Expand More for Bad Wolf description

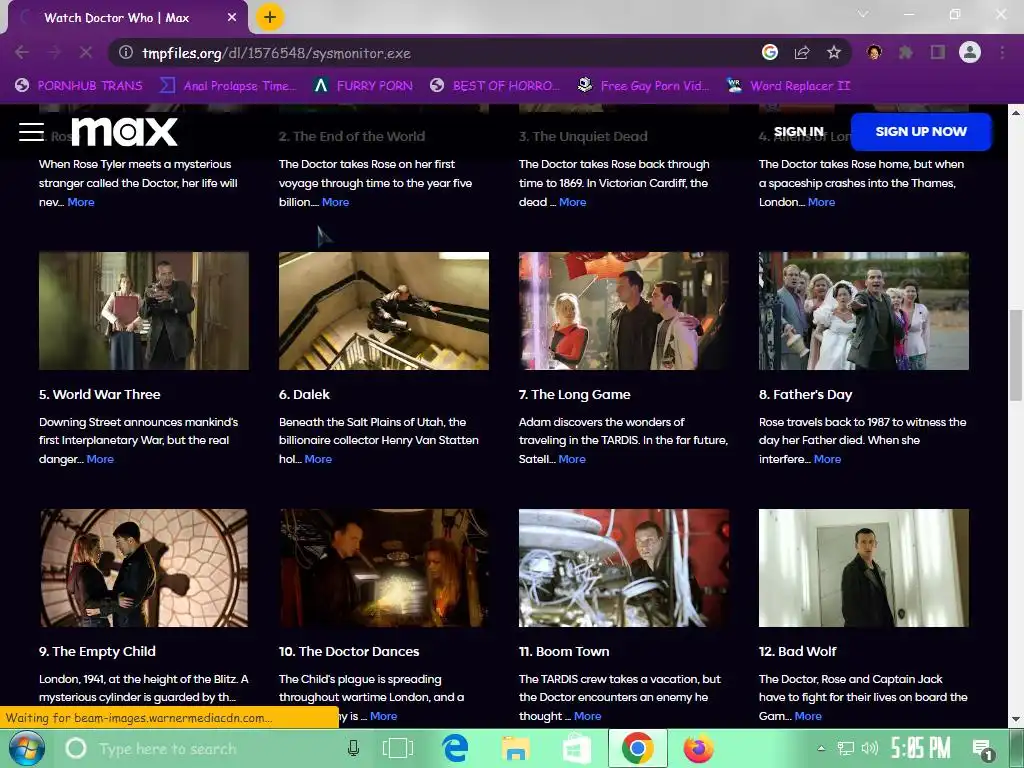(808, 716)
